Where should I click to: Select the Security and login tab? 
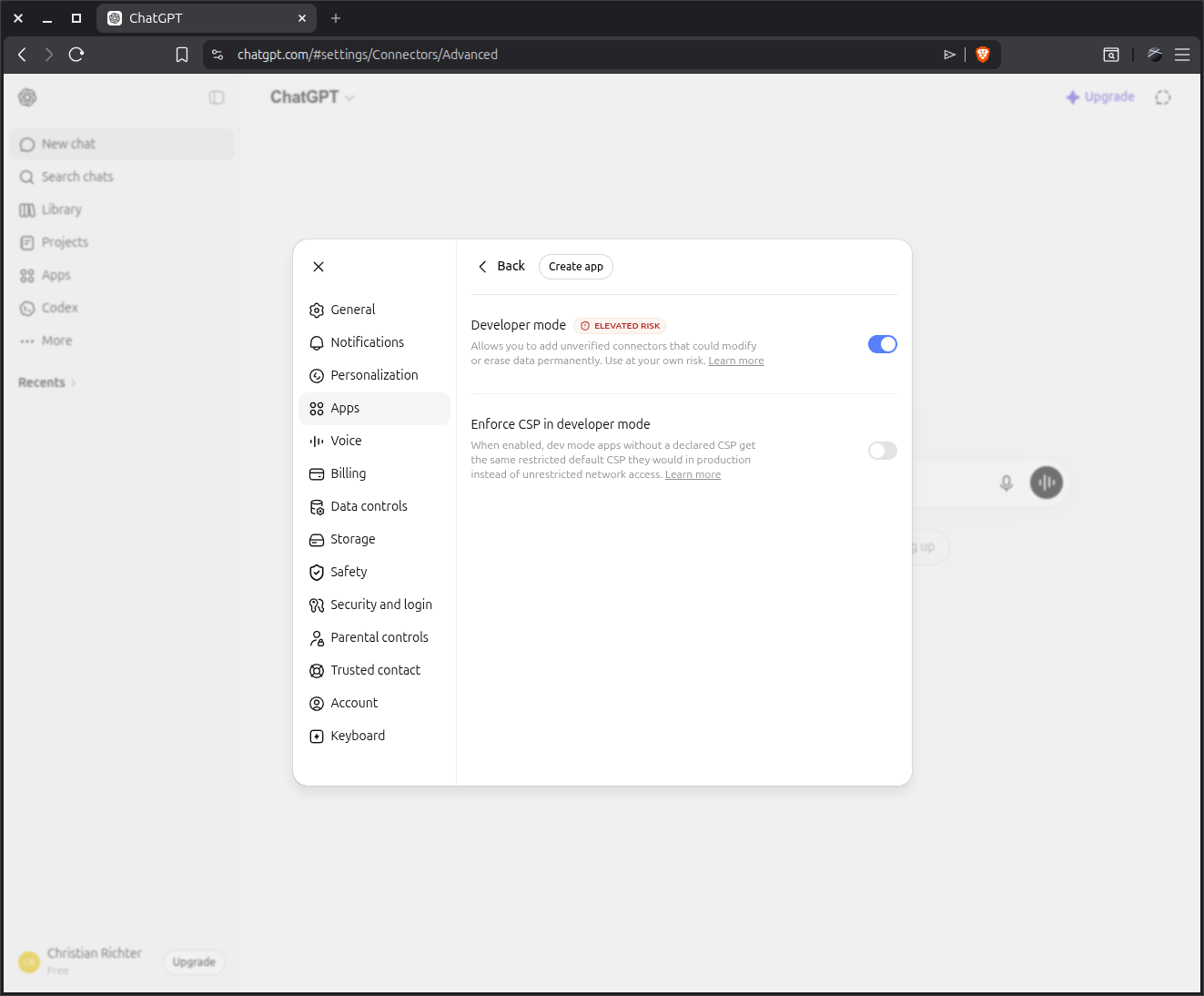coord(374,605)
